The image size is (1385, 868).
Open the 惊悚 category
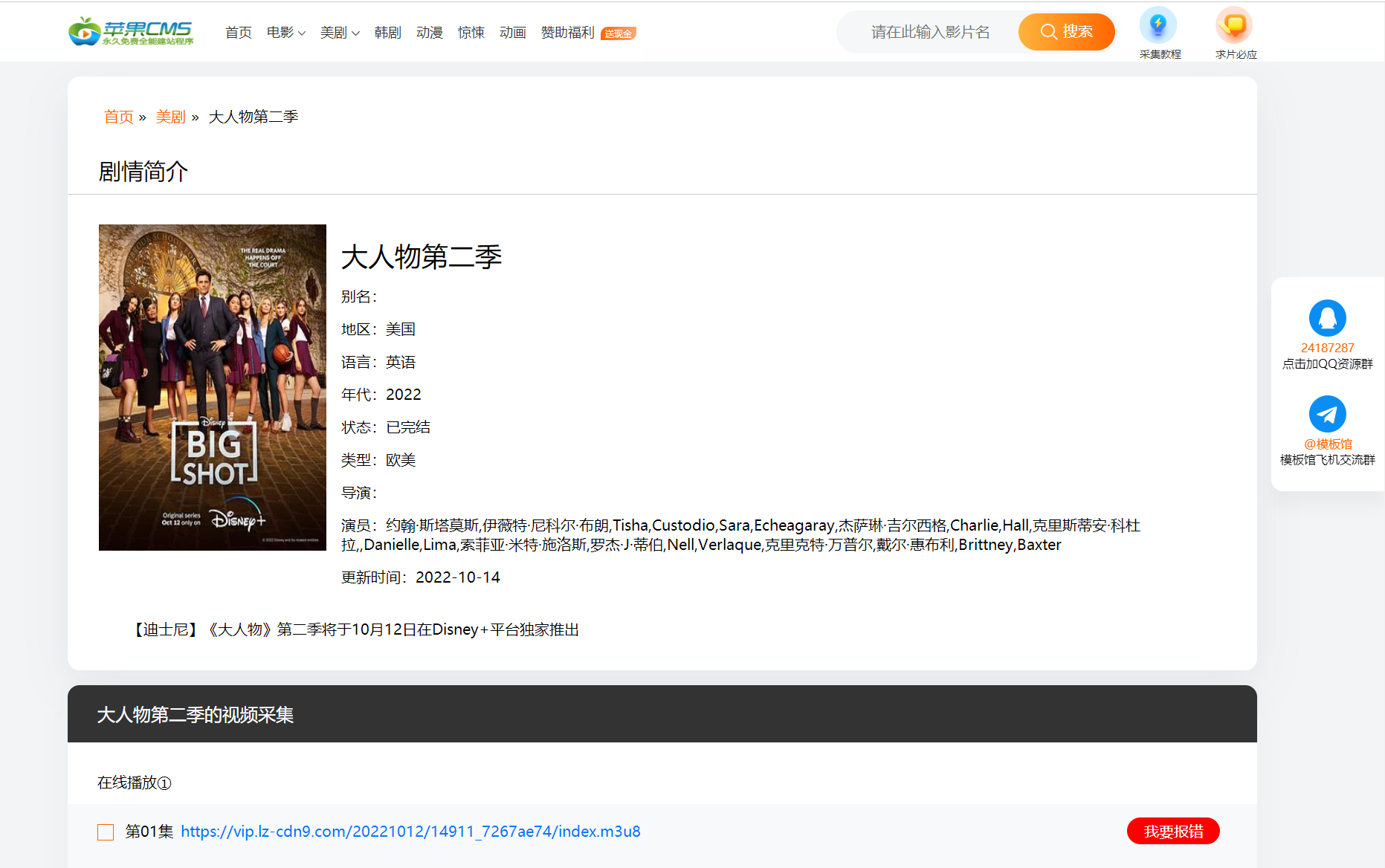point(471,33)
